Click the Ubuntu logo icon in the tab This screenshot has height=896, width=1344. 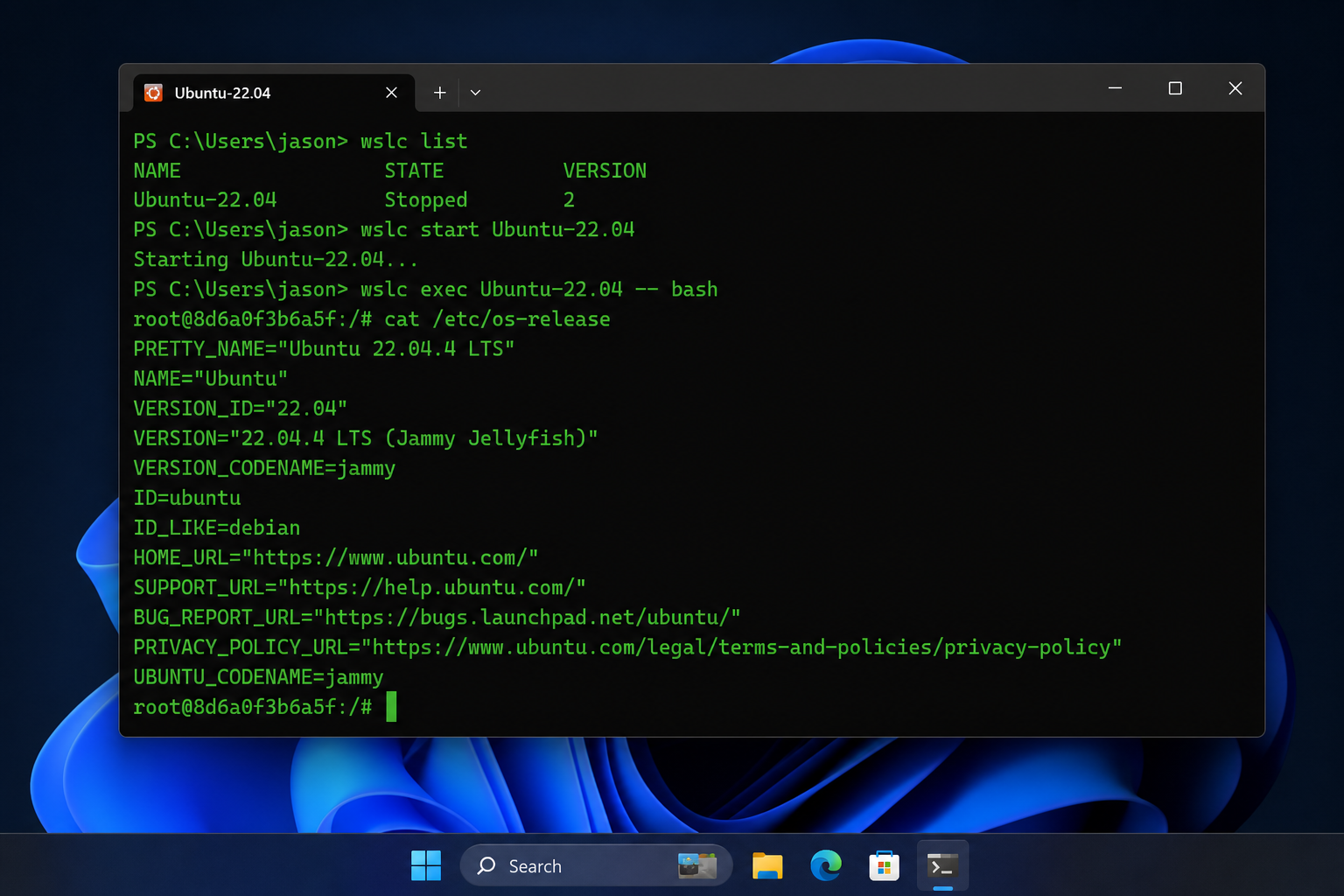153,93
